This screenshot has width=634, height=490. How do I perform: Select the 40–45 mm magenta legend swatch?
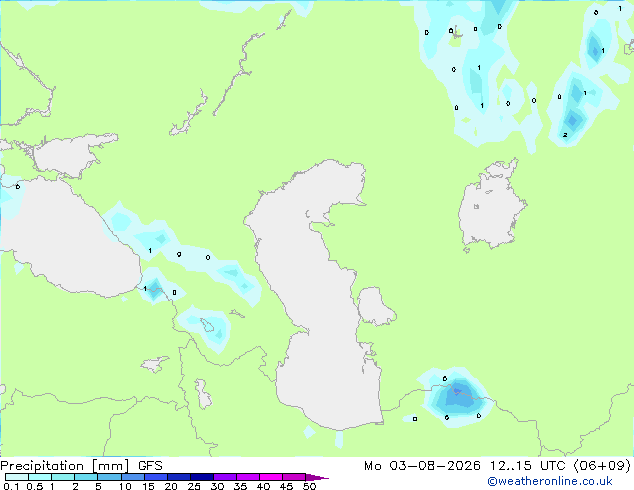[271, 477]
